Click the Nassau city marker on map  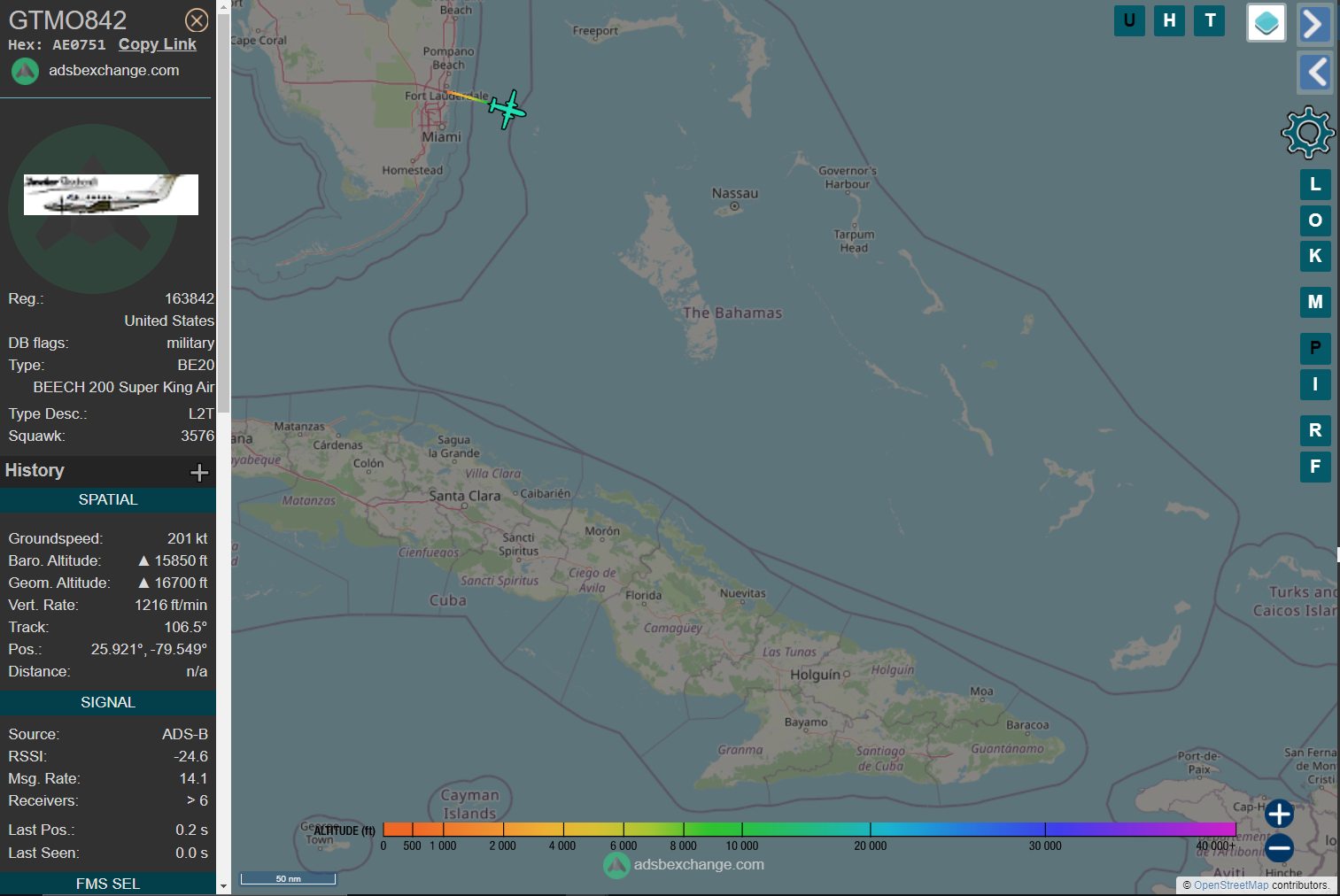coord(734,206)
